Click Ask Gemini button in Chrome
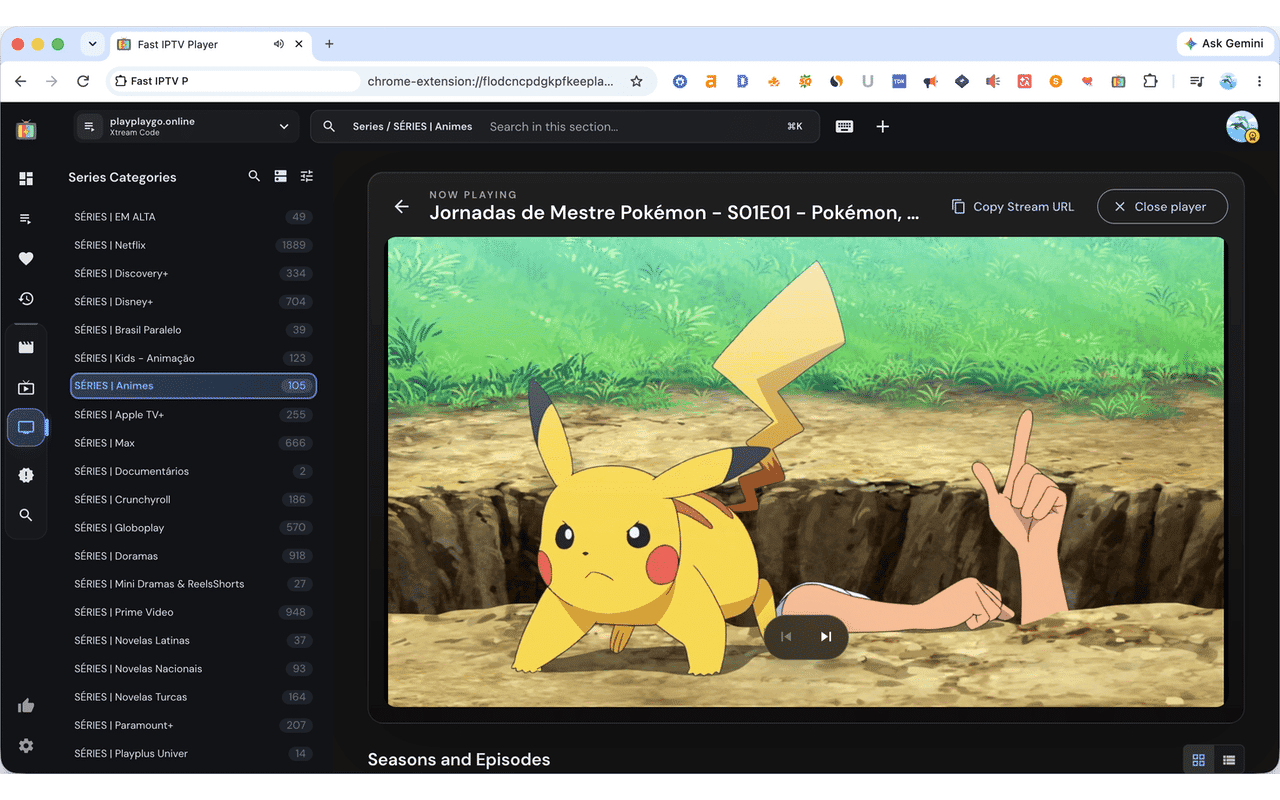 (1224, 44)
